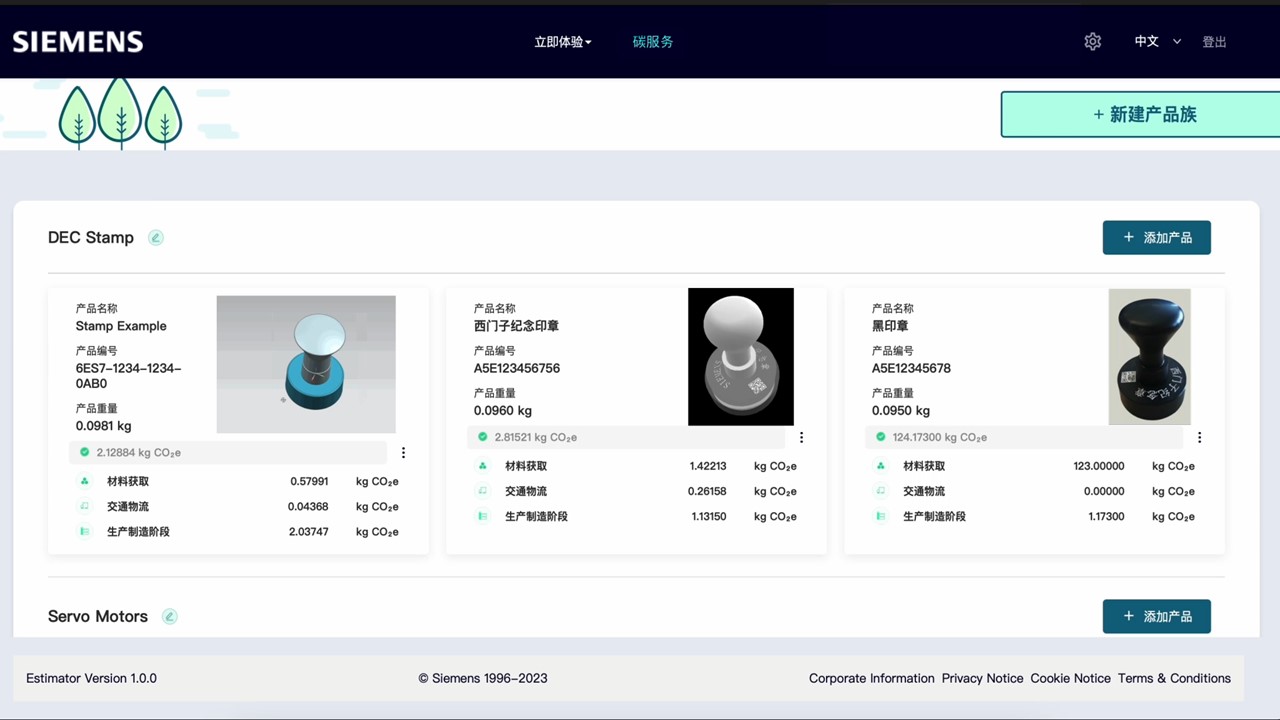Click product number A5E12345678
This screenshot has height=720, width=1280.
click(x=911, y=368)
